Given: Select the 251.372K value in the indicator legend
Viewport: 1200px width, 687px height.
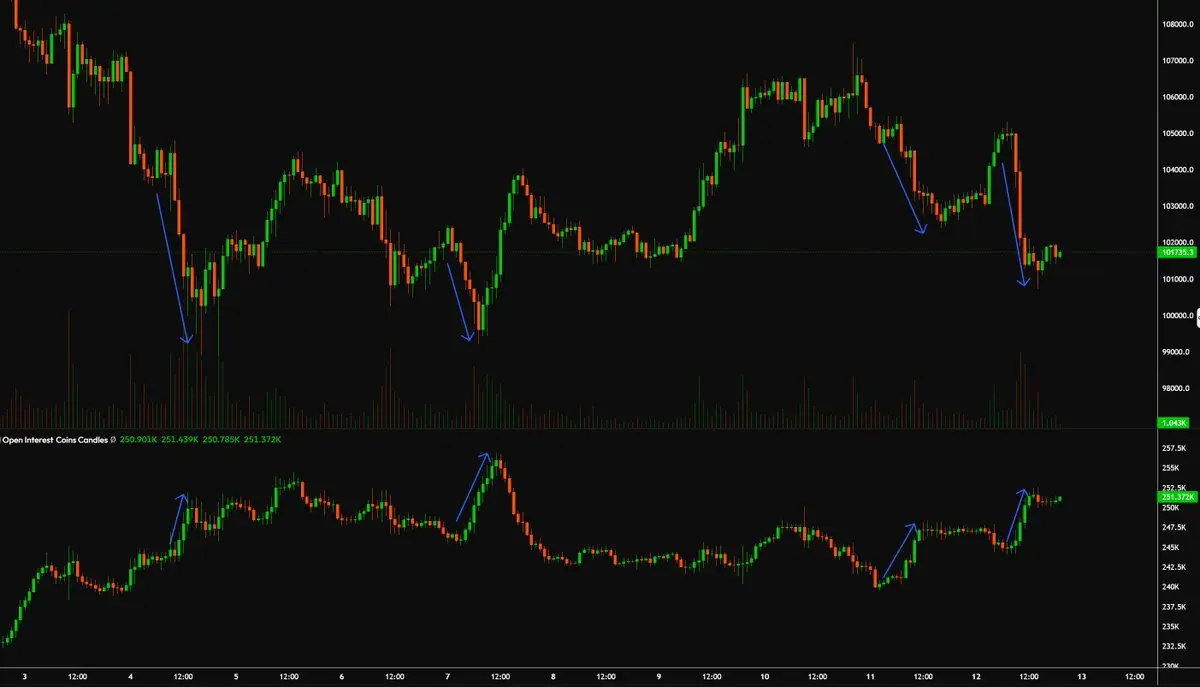Looking at the screenshot, I should click(262, 438).
